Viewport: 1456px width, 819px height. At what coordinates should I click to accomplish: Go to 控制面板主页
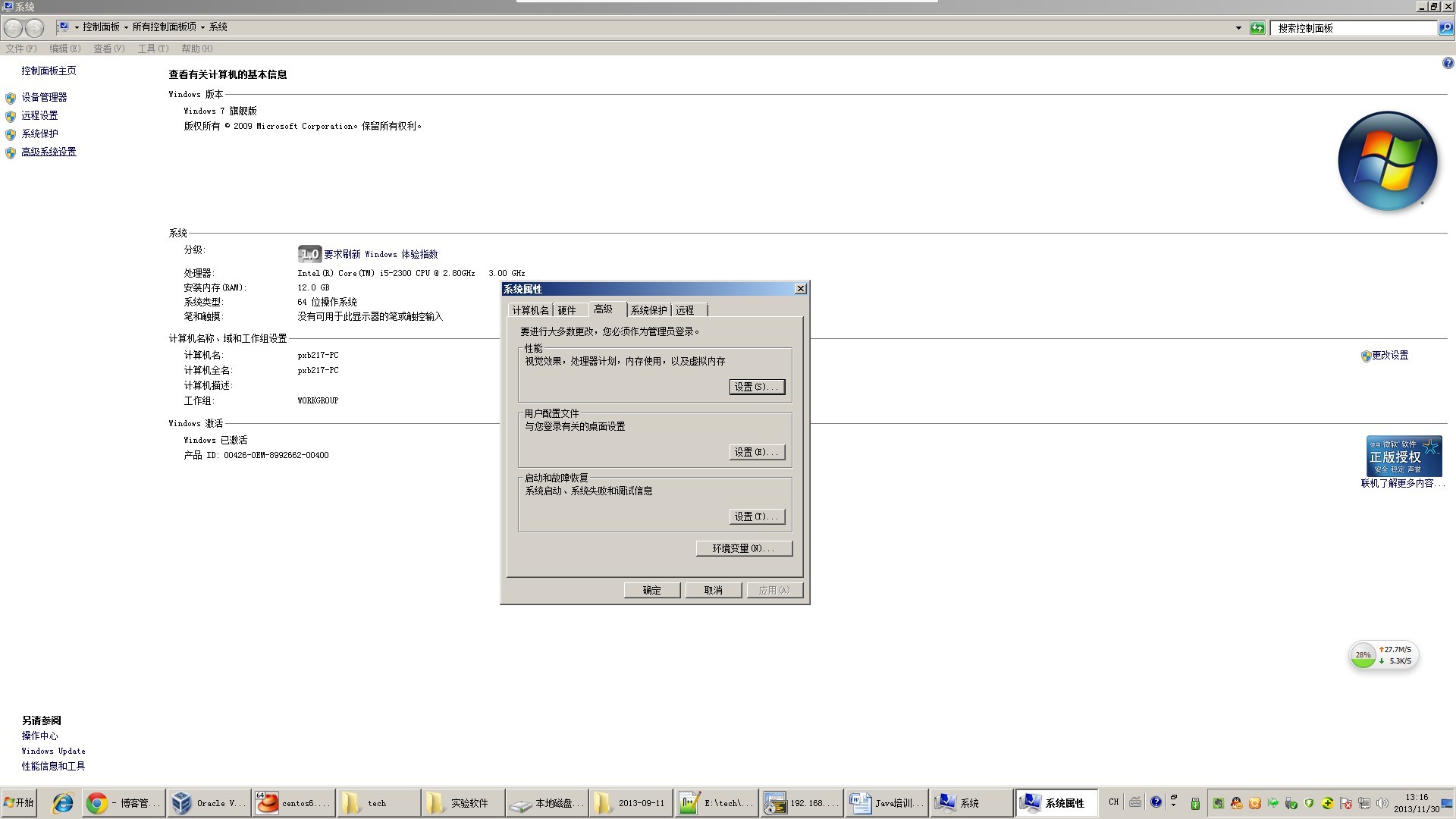click(x=49, y=71)
